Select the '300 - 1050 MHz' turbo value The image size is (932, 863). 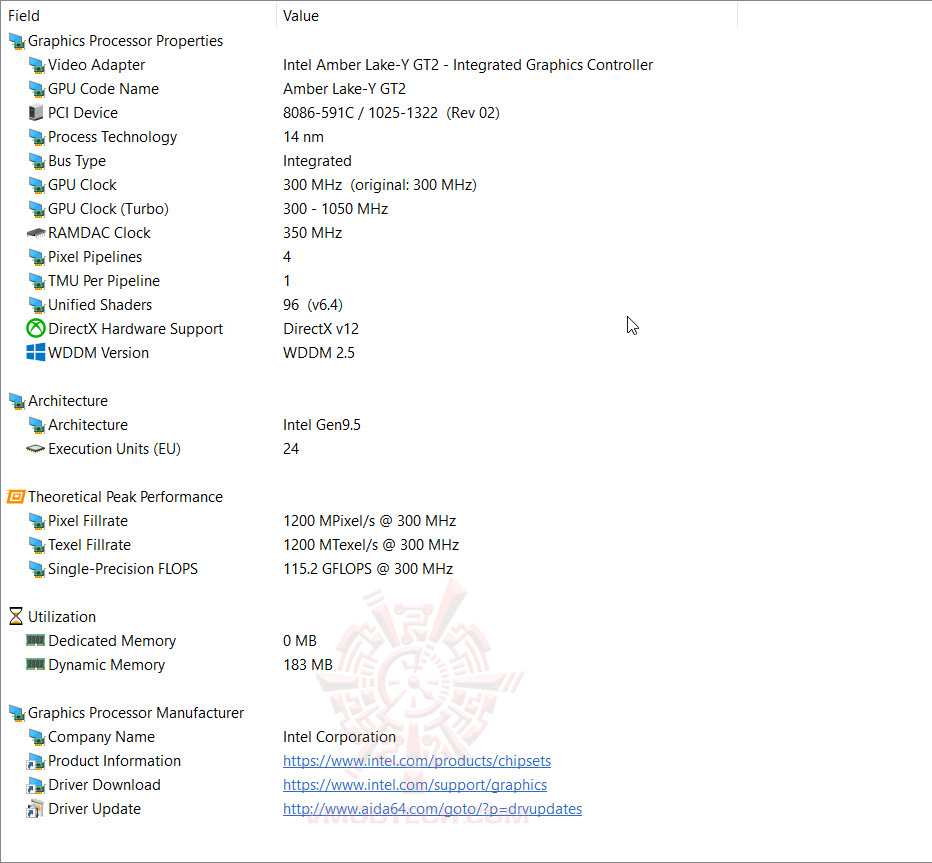[x=335, y=209]
